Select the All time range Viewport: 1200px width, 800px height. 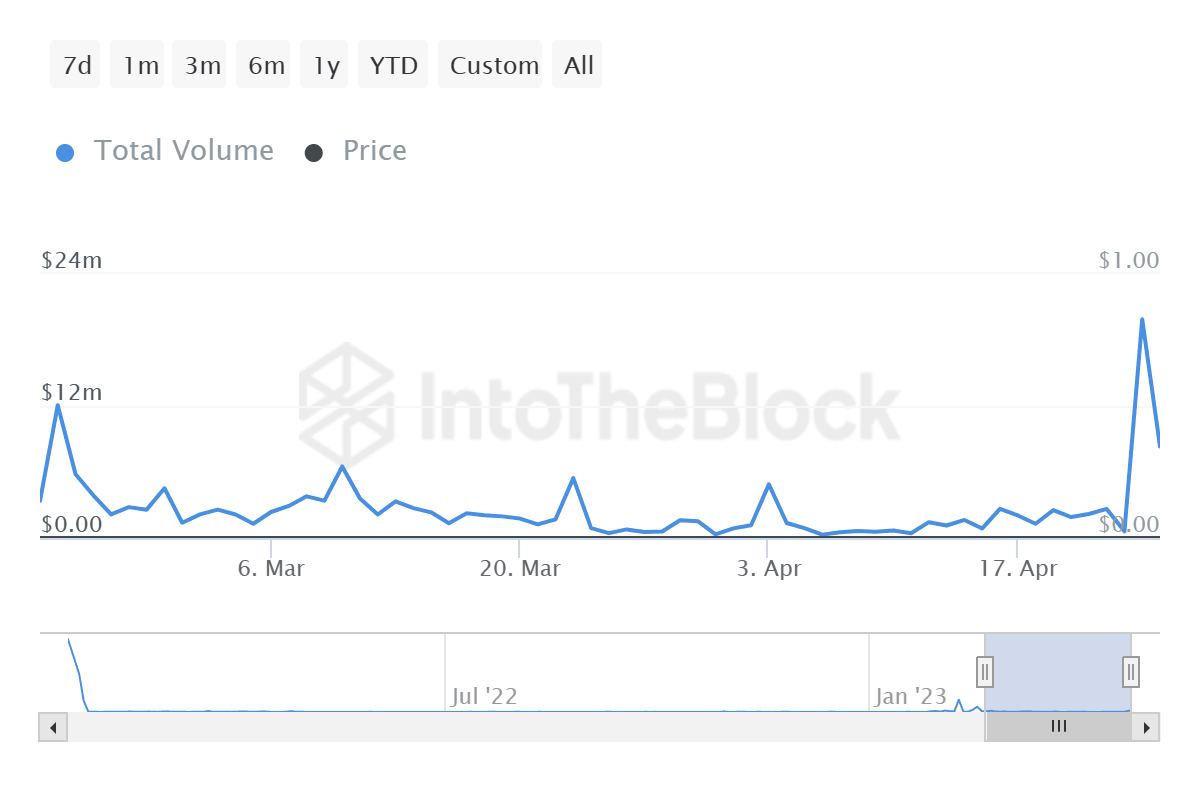point(577,64)
